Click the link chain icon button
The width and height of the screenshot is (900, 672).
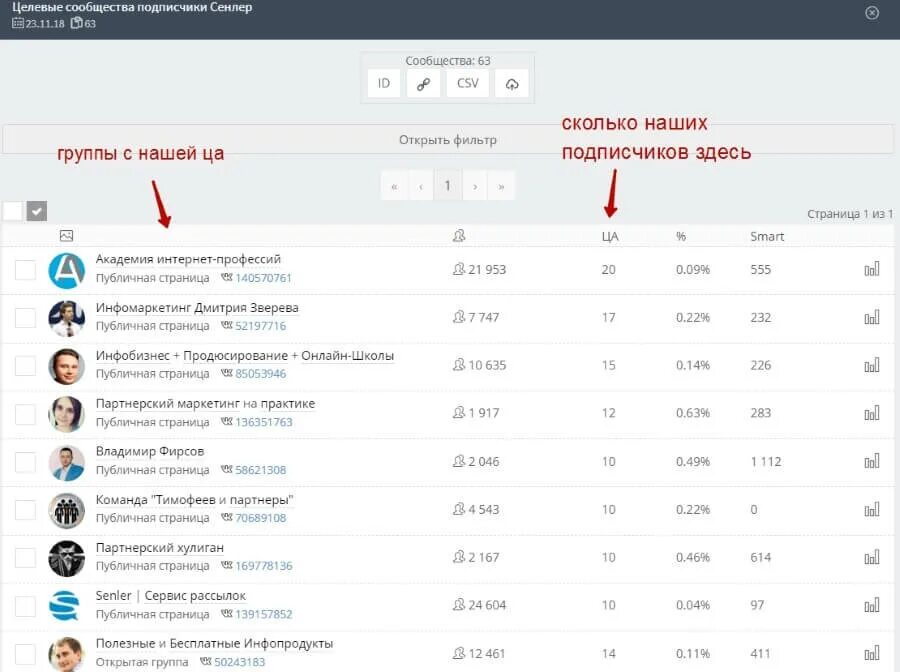click(423, 84)
